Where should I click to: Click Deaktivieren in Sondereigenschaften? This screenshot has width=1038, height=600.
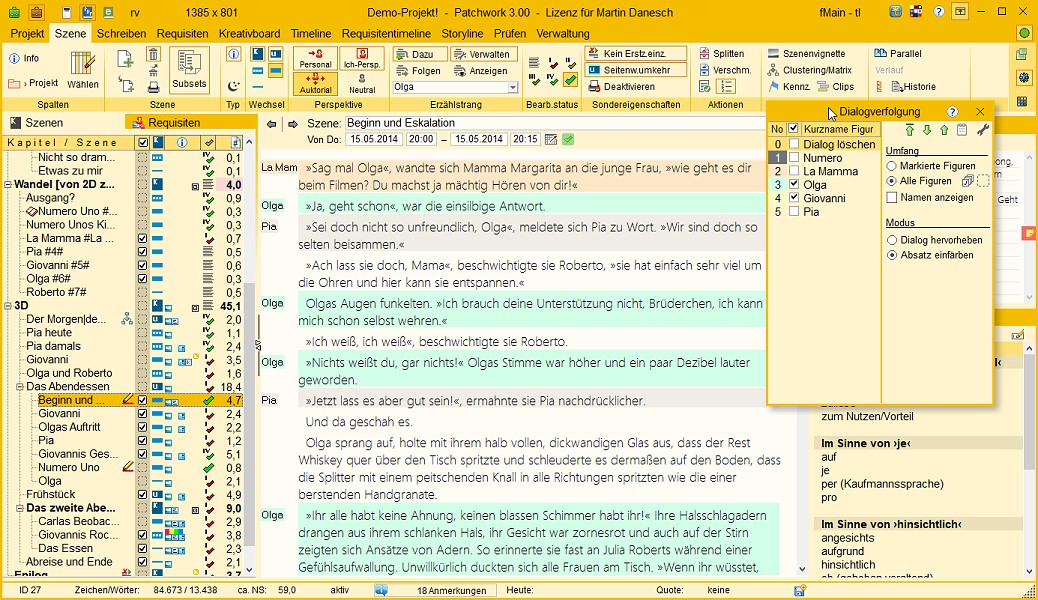[x=622, y=87]
